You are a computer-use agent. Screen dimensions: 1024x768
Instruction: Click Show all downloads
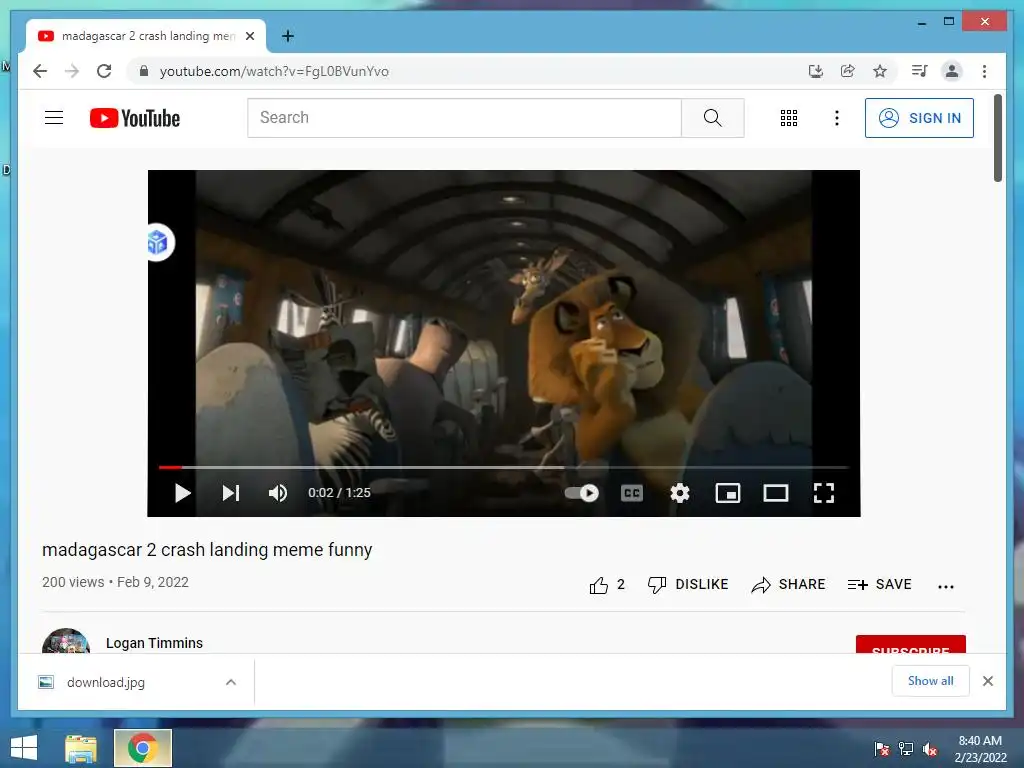click(x=931, y=680)
